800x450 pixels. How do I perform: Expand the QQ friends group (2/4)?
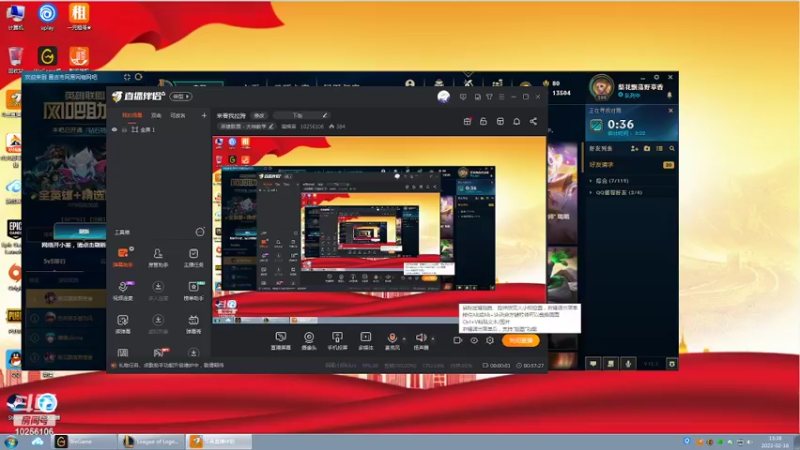point(617,192)
